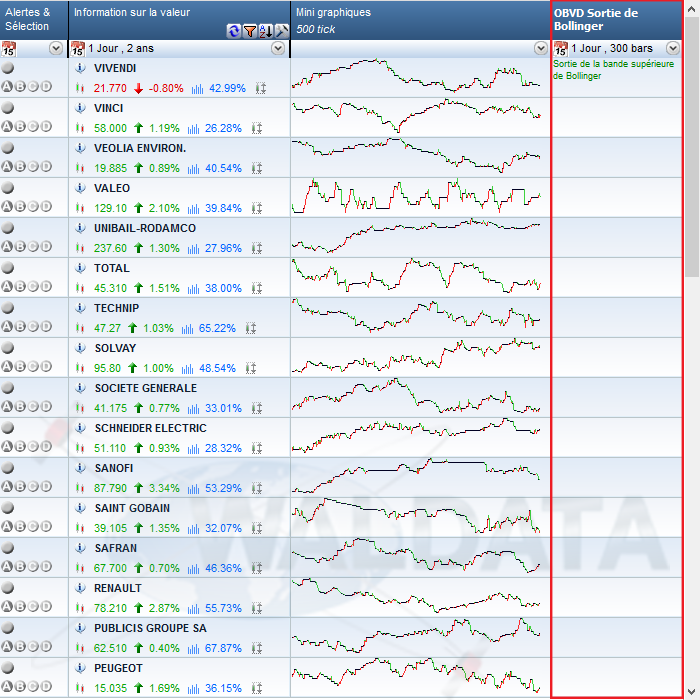Toggle selection C for TOTAL

33,287
